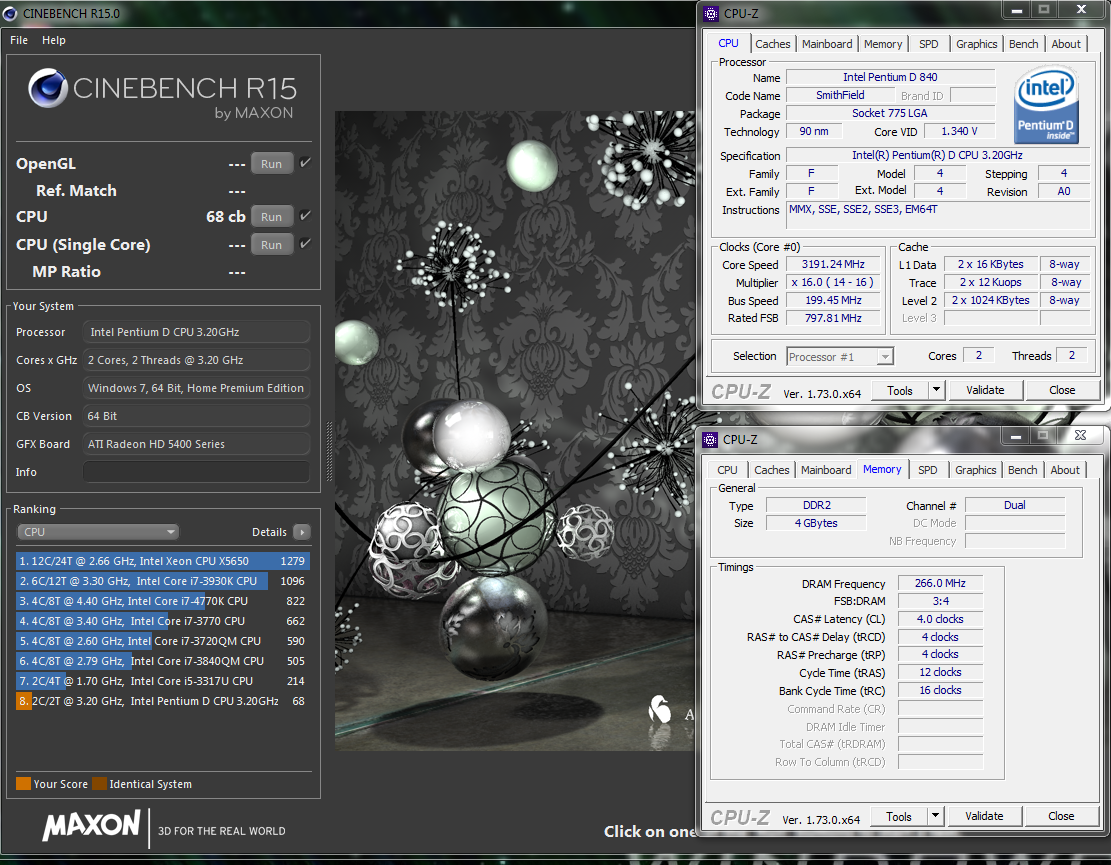Click the Cinebench R15 sphere logo

pos(48,88)
